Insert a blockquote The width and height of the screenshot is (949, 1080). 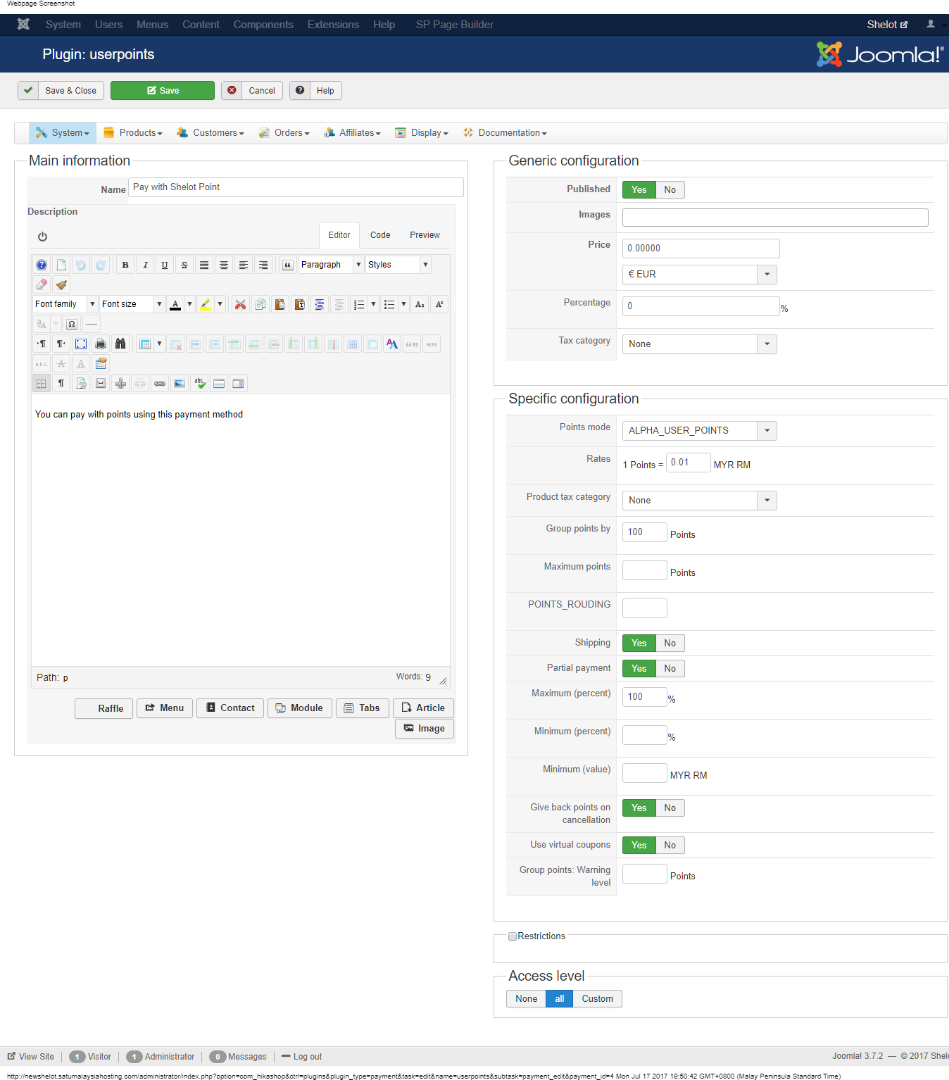(x=288, y=265)
